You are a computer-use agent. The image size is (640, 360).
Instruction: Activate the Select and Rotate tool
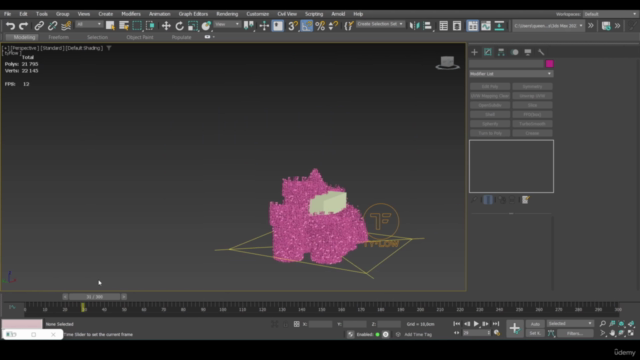tap(179, 26)
